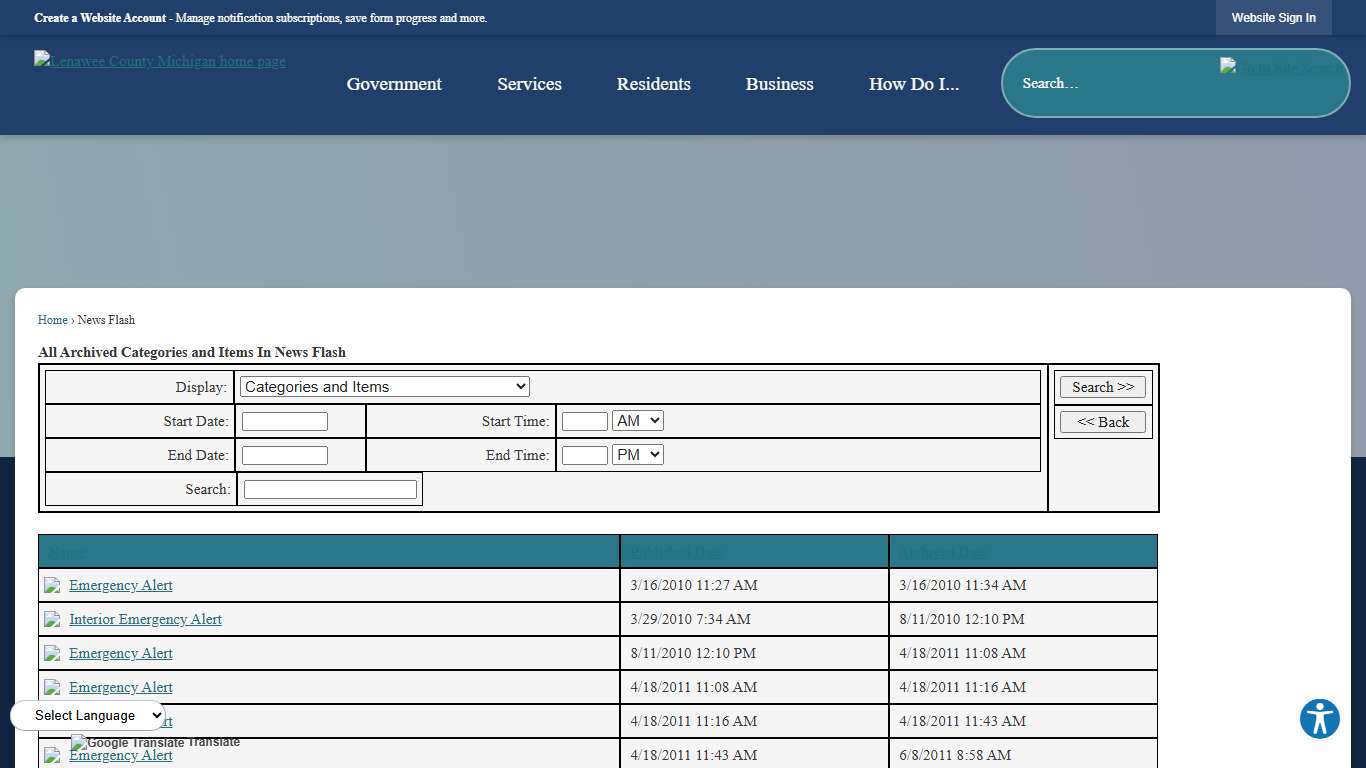Viewport: 1366px width, 768px height.
Task: Open the Residents menu
Action: (653, 84)
